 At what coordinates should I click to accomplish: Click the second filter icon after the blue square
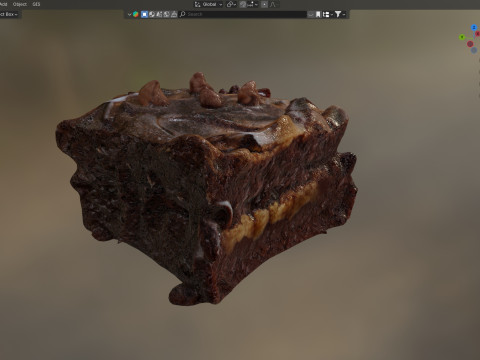(x=152, y=14)
